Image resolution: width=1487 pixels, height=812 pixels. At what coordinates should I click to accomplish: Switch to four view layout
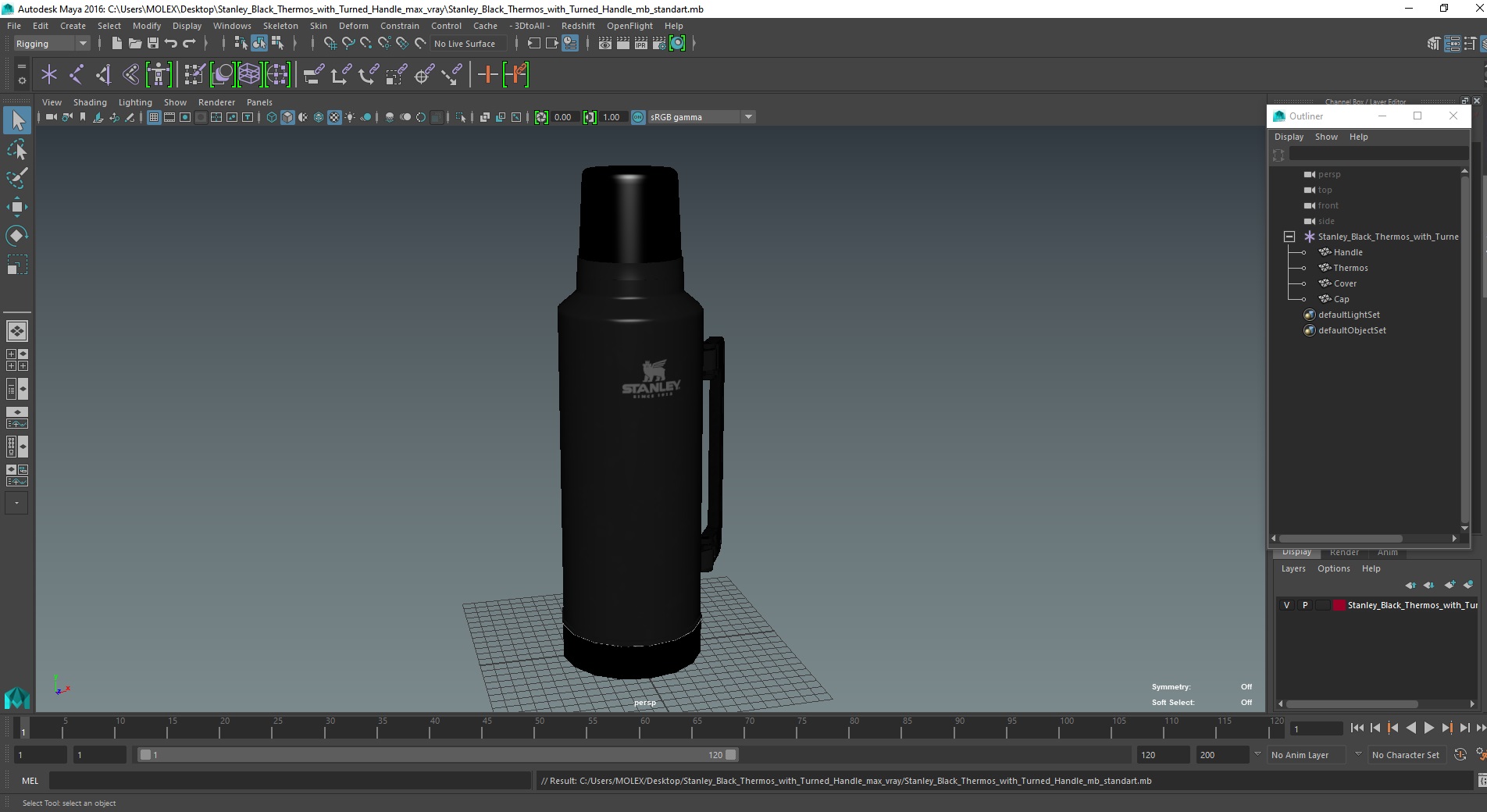tap(16, 360)
